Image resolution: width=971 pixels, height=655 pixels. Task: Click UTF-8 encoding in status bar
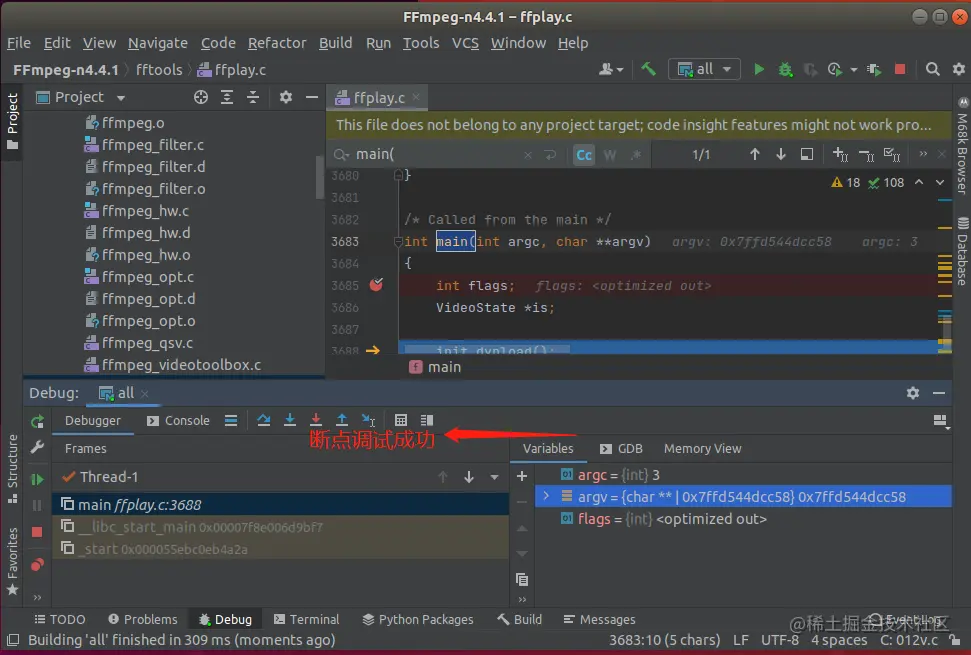click(780, 640)
